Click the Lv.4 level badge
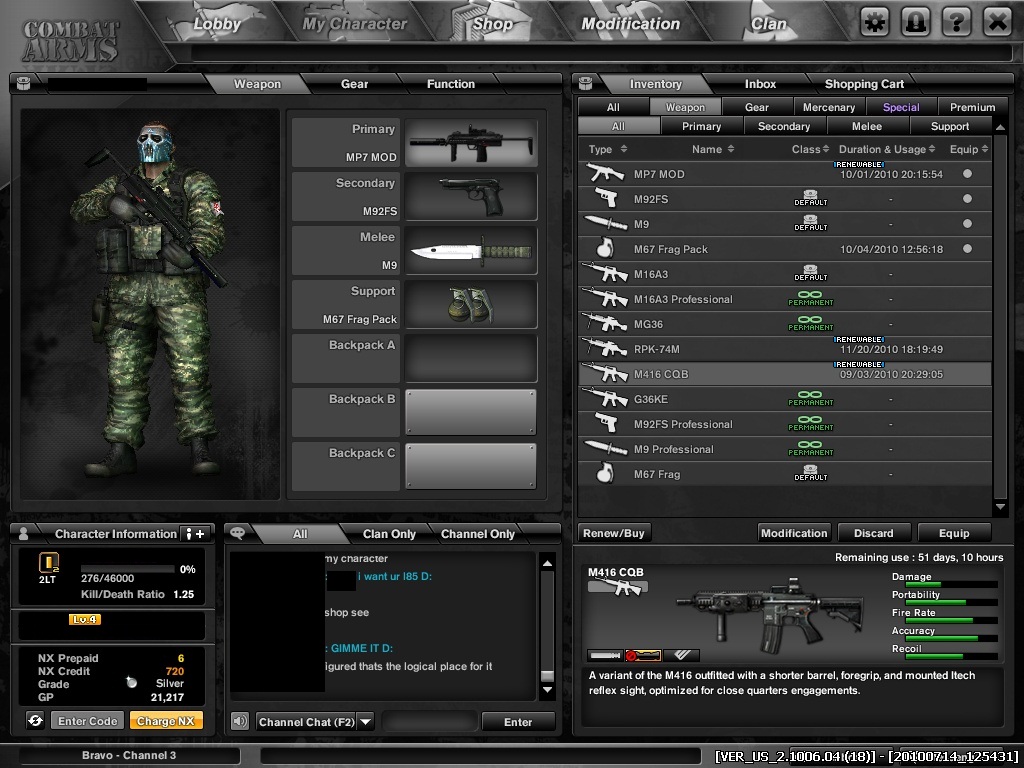 (x=85, y=619)
